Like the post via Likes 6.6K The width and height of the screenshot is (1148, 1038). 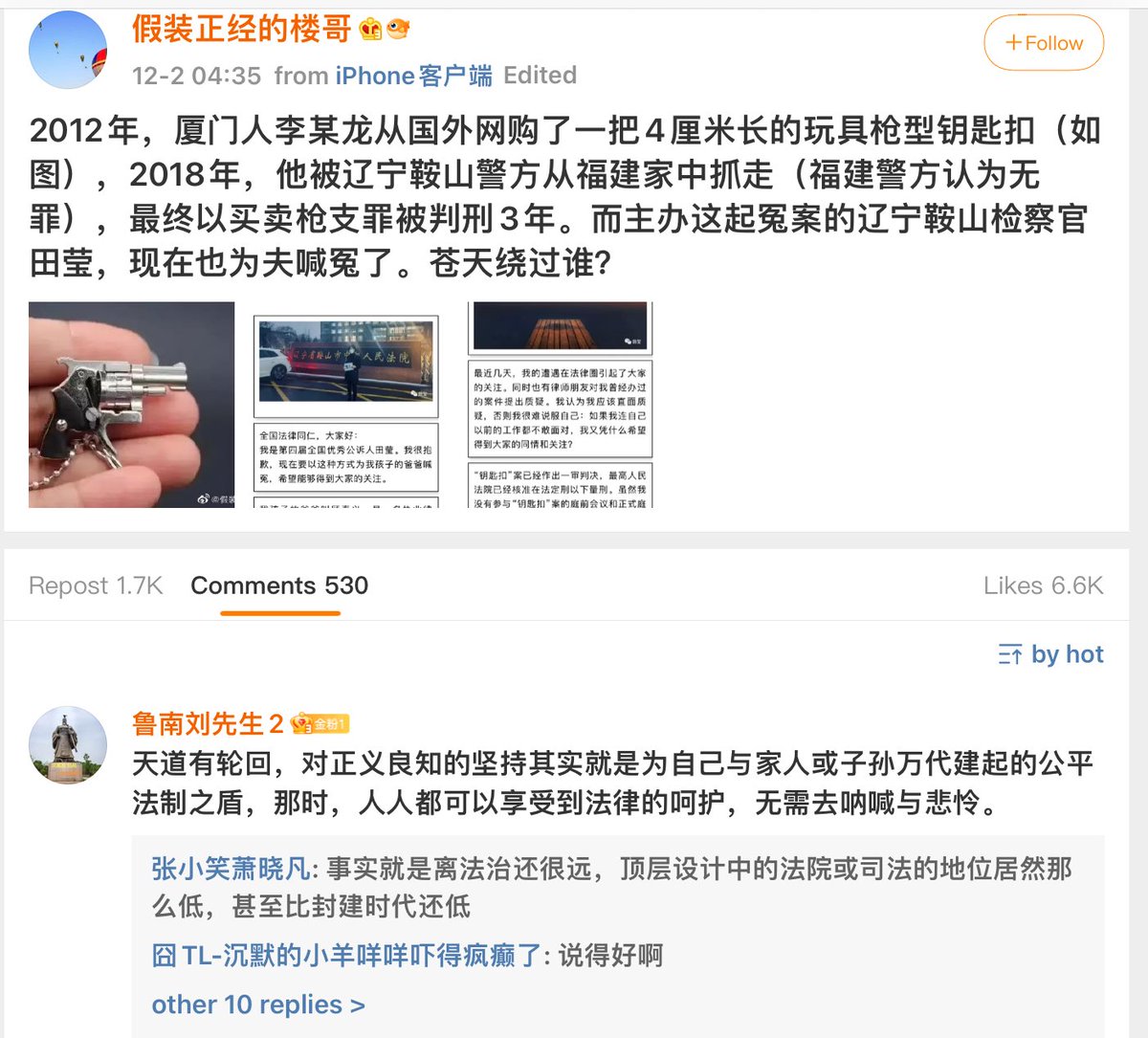pyautogui.click(x=1043, y=585)
